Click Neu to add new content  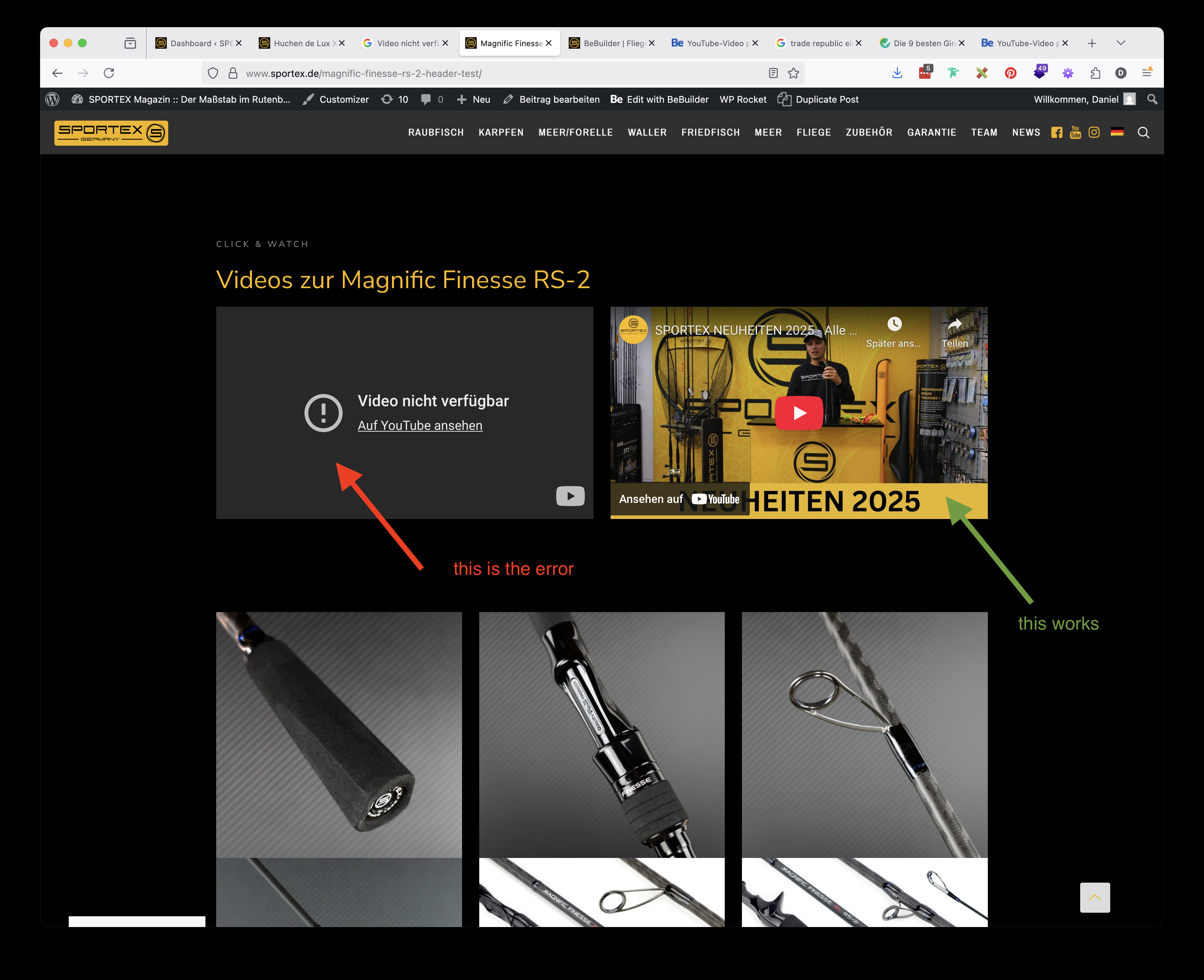(474, 100)
